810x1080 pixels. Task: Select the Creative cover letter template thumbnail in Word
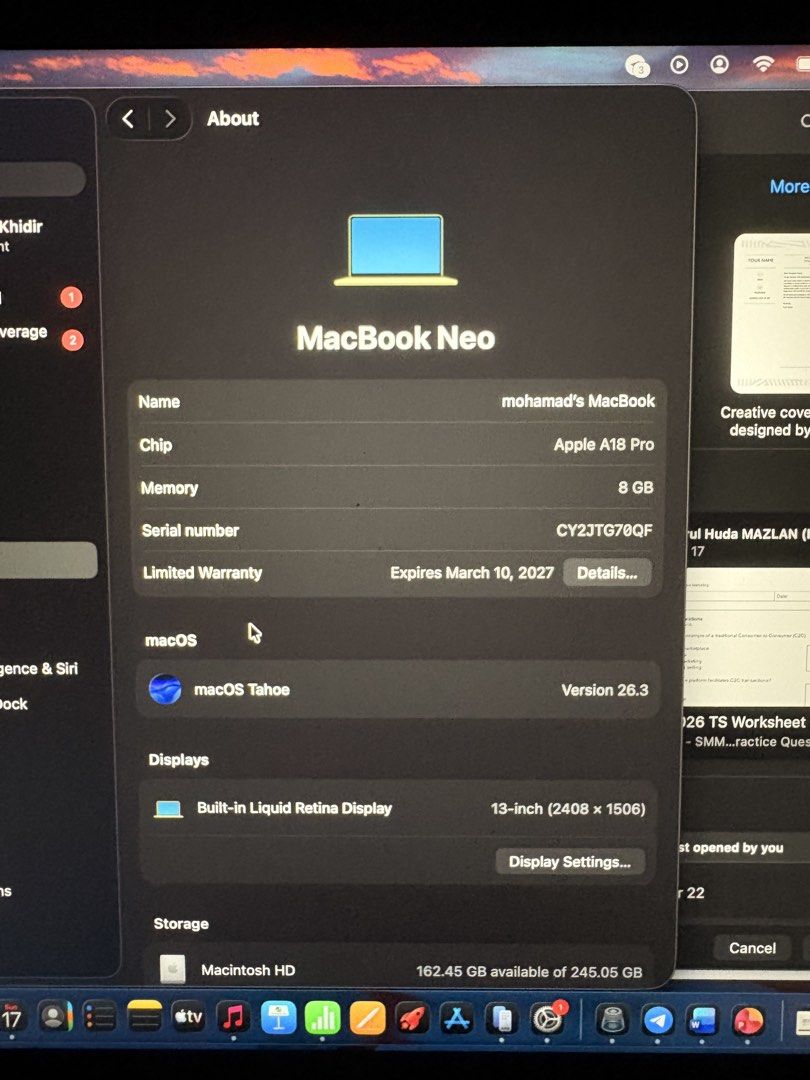[x=770, y=313]
